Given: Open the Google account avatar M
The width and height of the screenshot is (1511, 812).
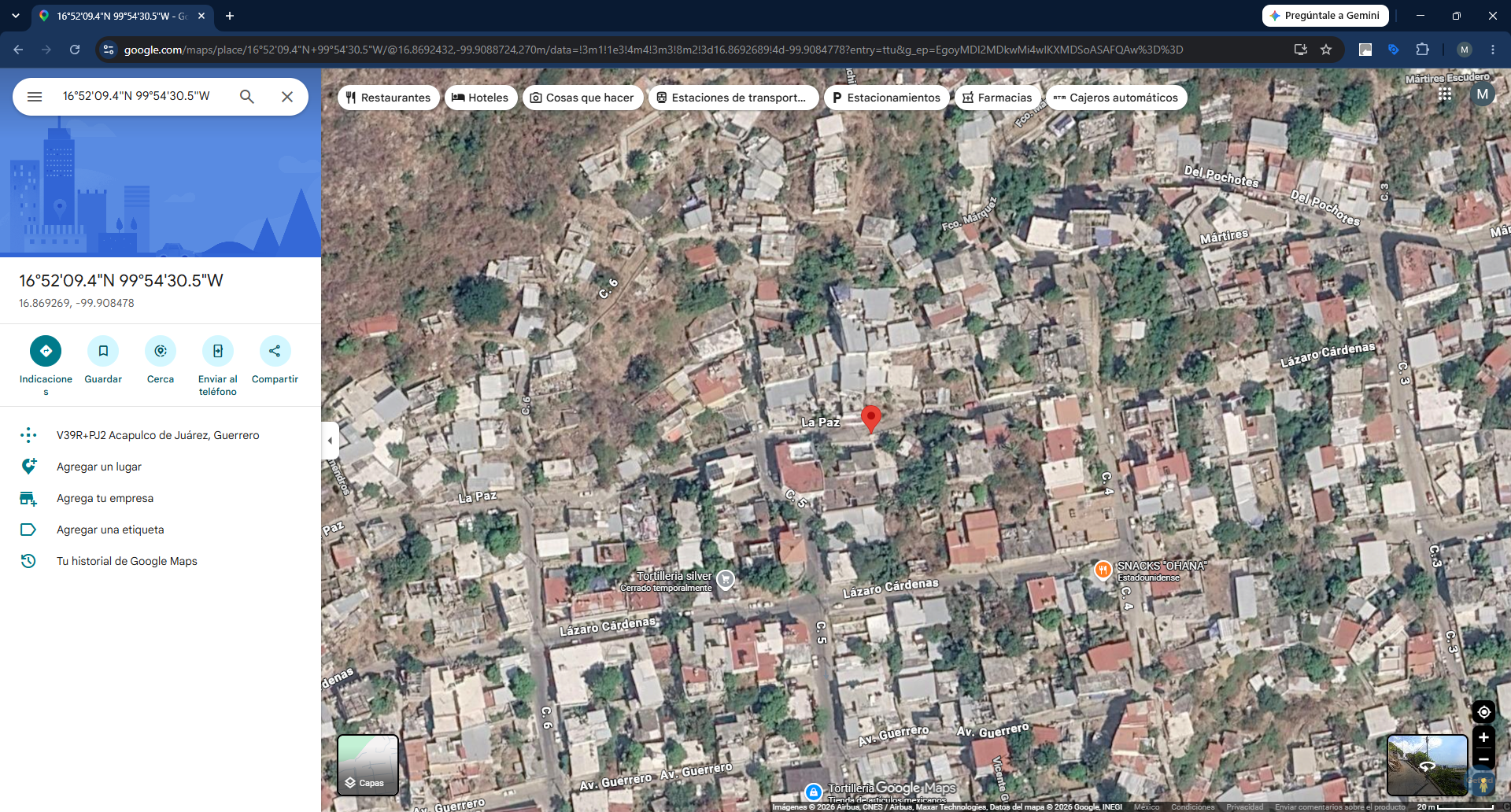Looking at the screenshot, I should point(1483,94).
